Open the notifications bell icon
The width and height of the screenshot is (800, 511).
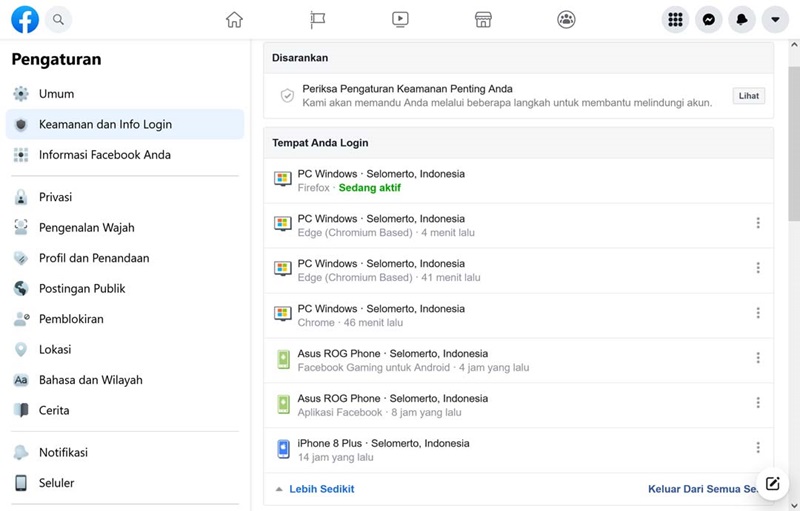742,20
